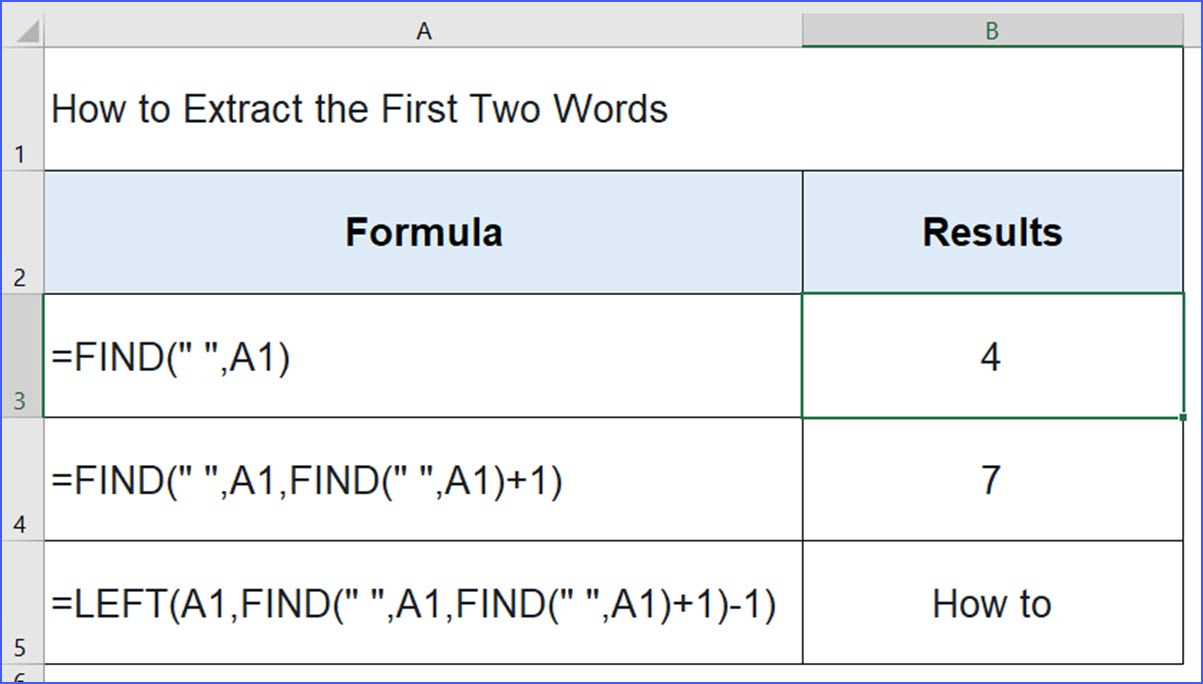Screen dimensions: 1203x684
Task: Select the cell displaying How to
Action: (992, 604)
